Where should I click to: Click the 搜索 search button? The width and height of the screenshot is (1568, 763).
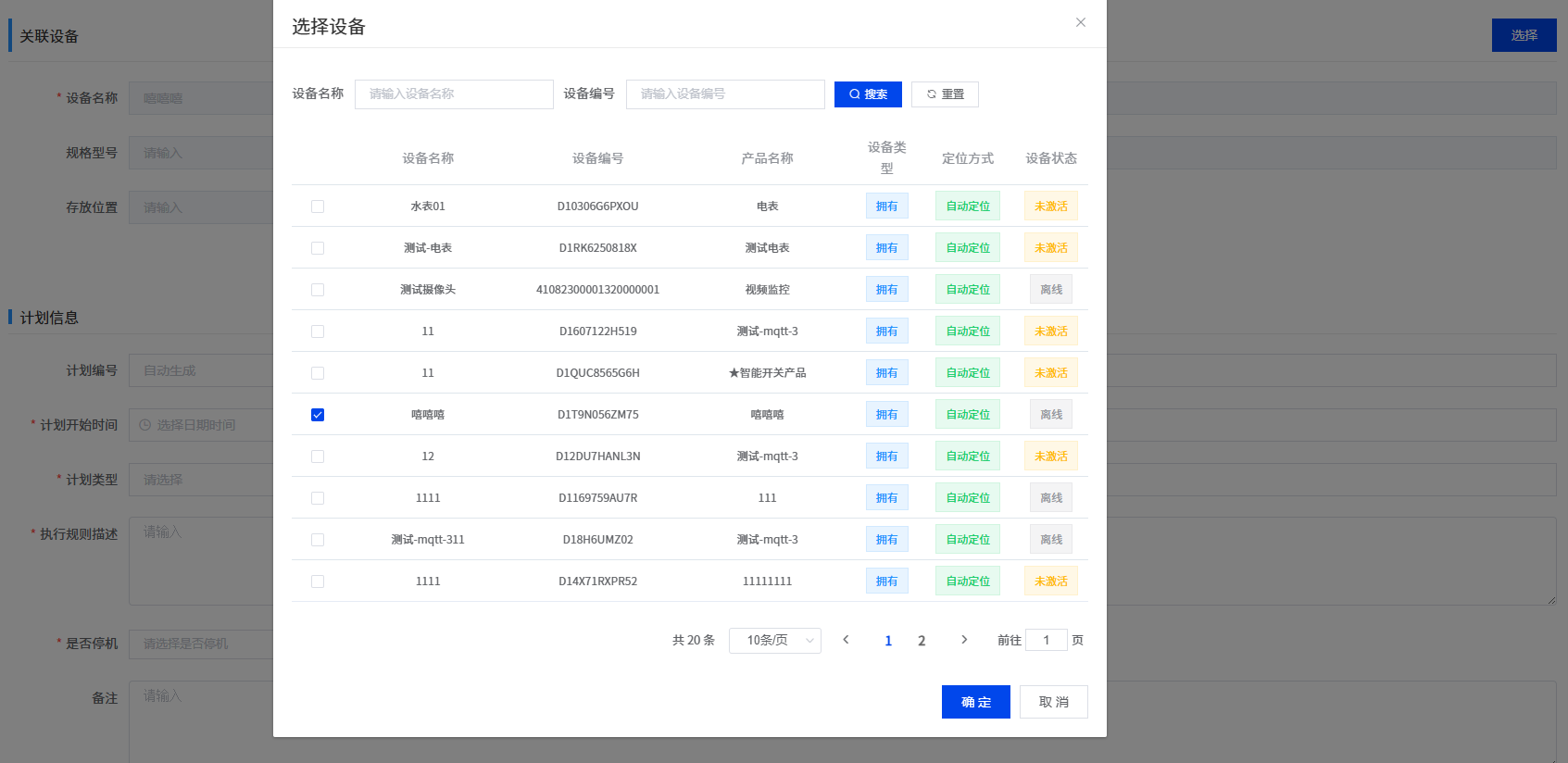pyautogui.click(x=868, y=94)
